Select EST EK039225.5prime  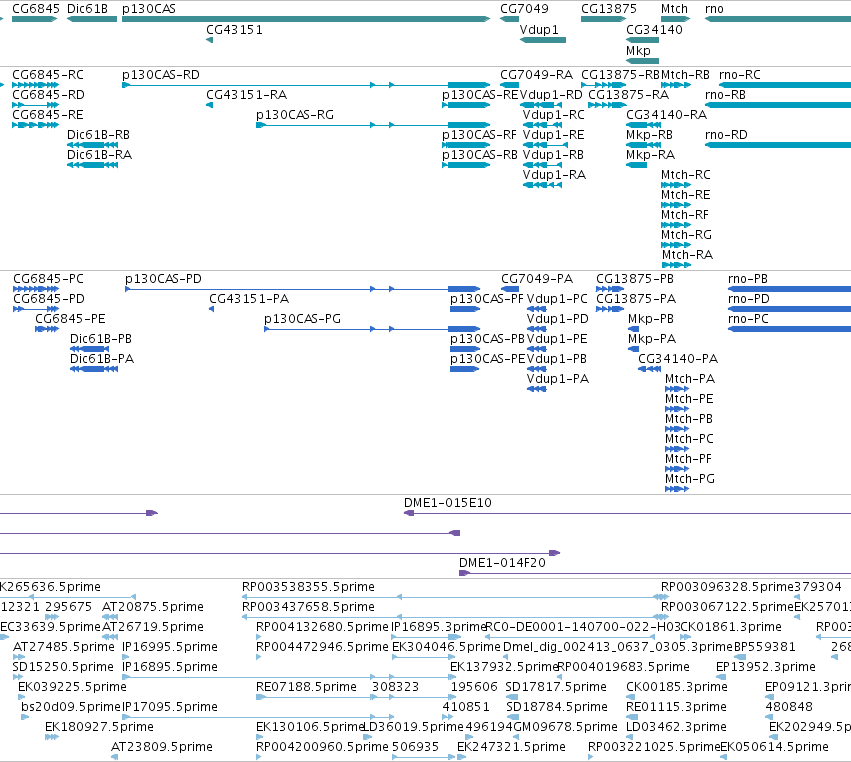tap(72, 687)
